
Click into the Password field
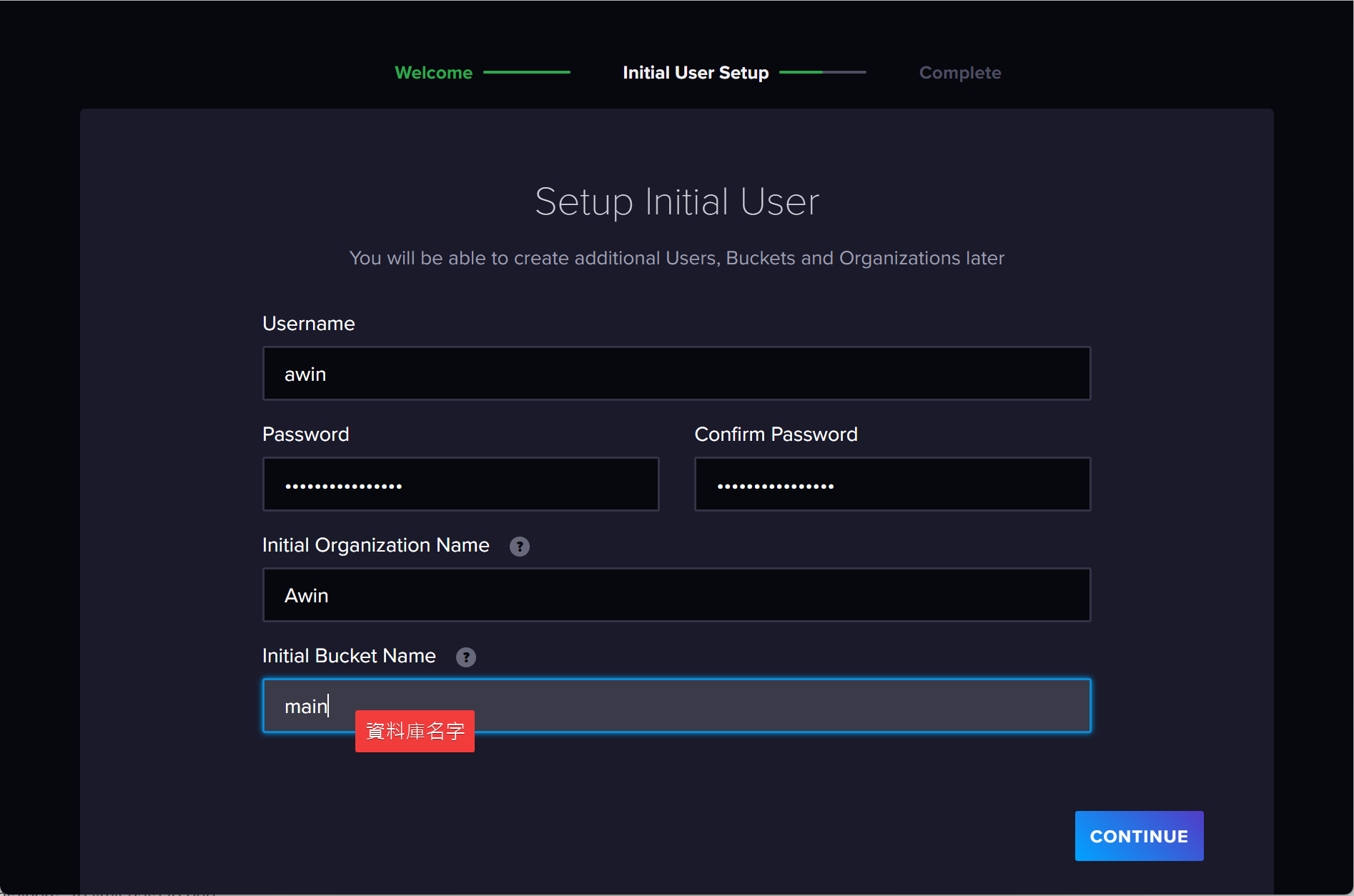pyautogui.click(x=460, y=484)
